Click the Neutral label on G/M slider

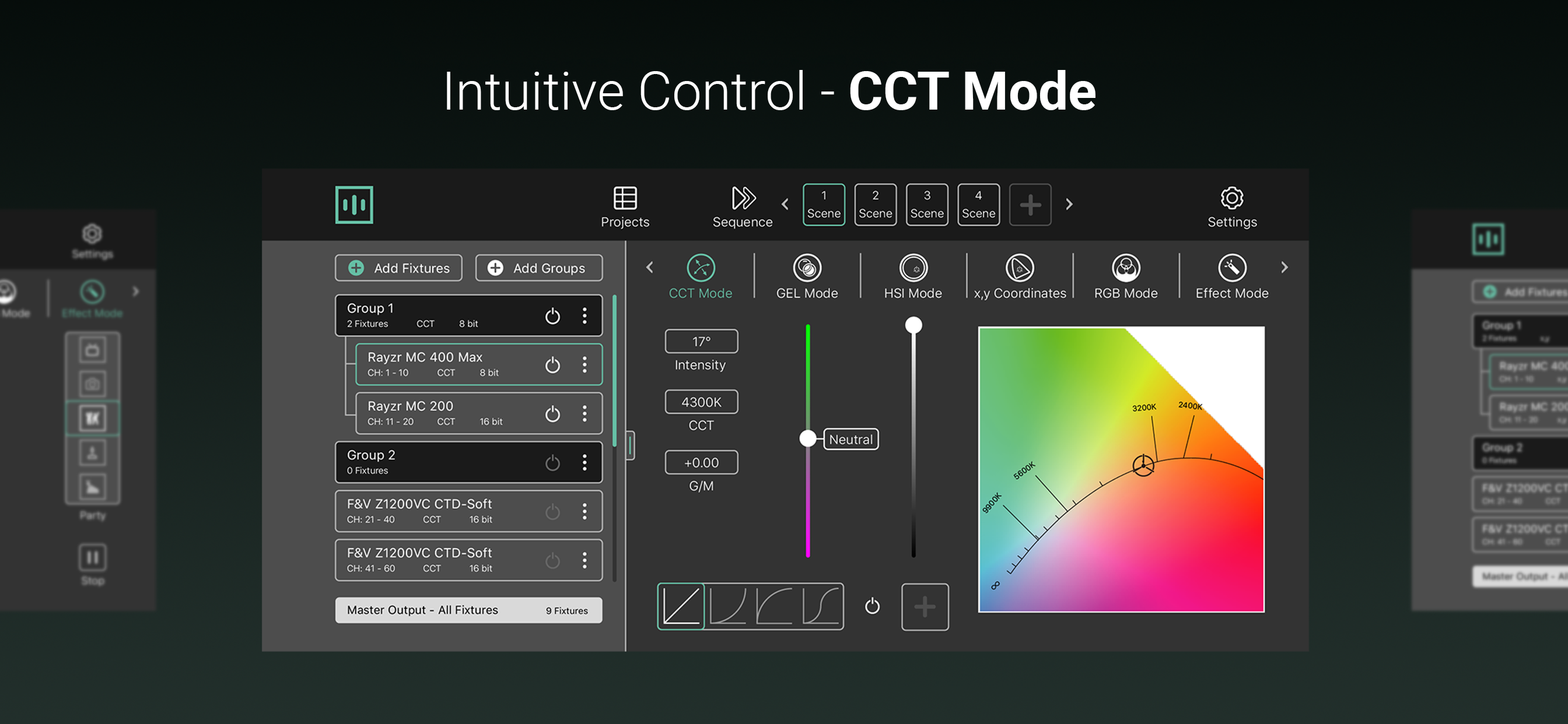click(x=850, y=440)
